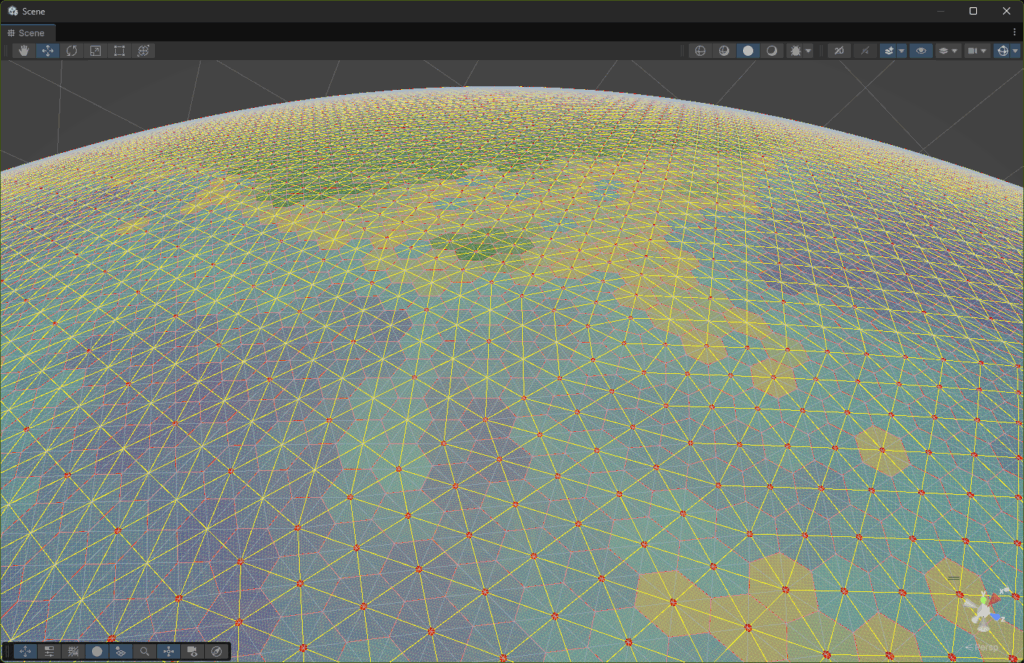Switch to shaded wireframe draw mode

(x=724, y=51)
